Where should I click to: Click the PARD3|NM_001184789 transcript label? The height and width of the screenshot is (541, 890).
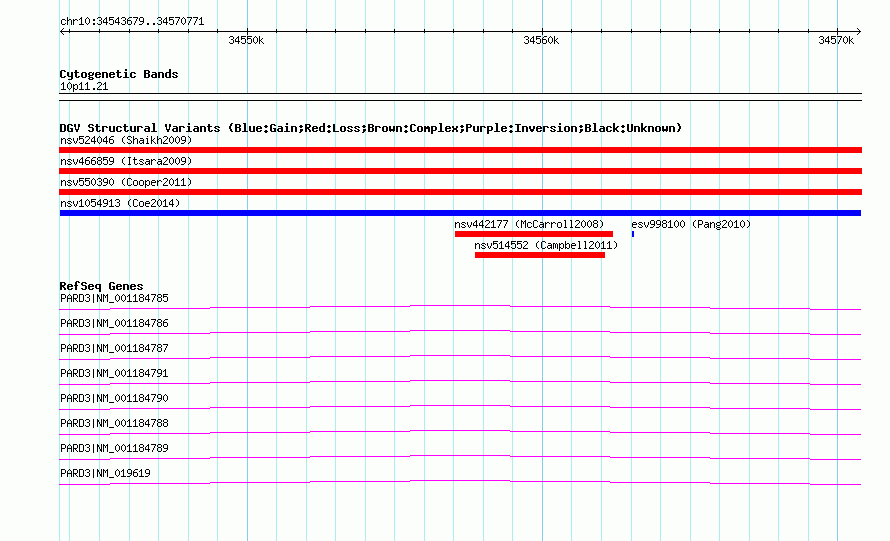pos(114,448)
